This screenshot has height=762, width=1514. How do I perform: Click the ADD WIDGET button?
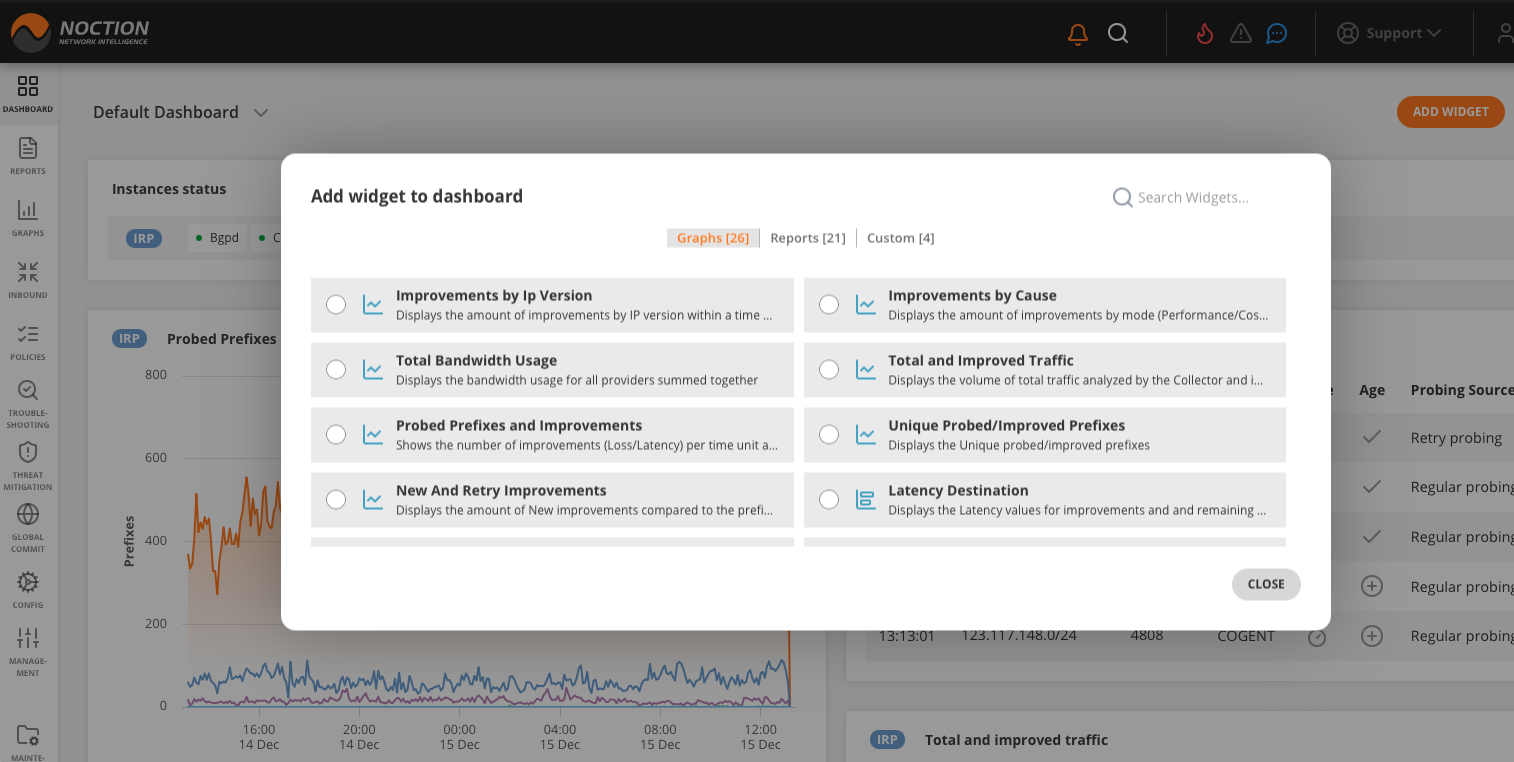point(1450,111)
